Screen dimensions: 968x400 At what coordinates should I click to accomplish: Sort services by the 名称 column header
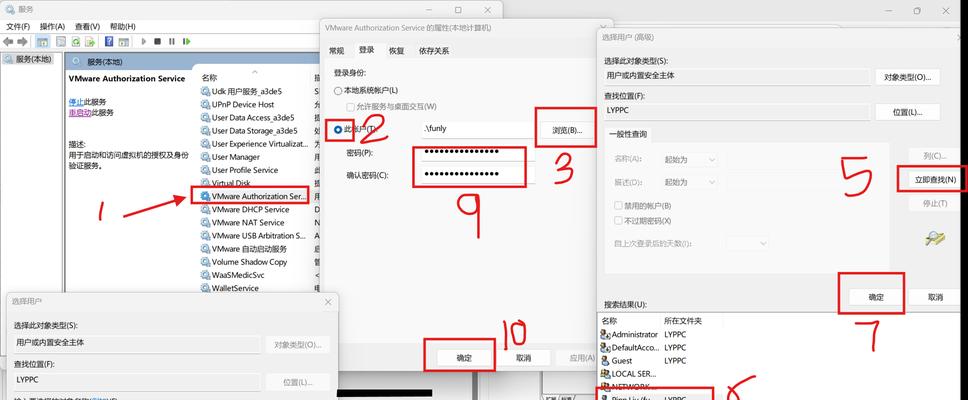point(209,78)
